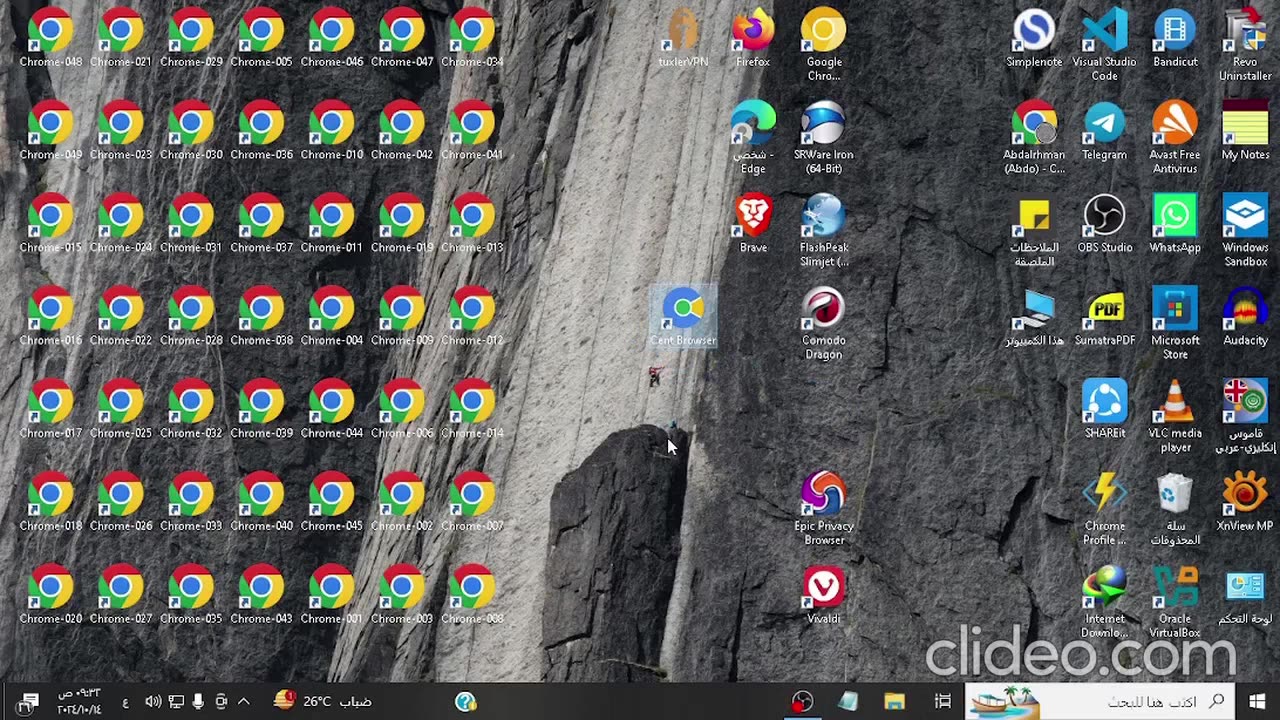The image size is (1280, 720).
Task: Select the Visual Studio Code shortcut
Action: click(1105, 45)
